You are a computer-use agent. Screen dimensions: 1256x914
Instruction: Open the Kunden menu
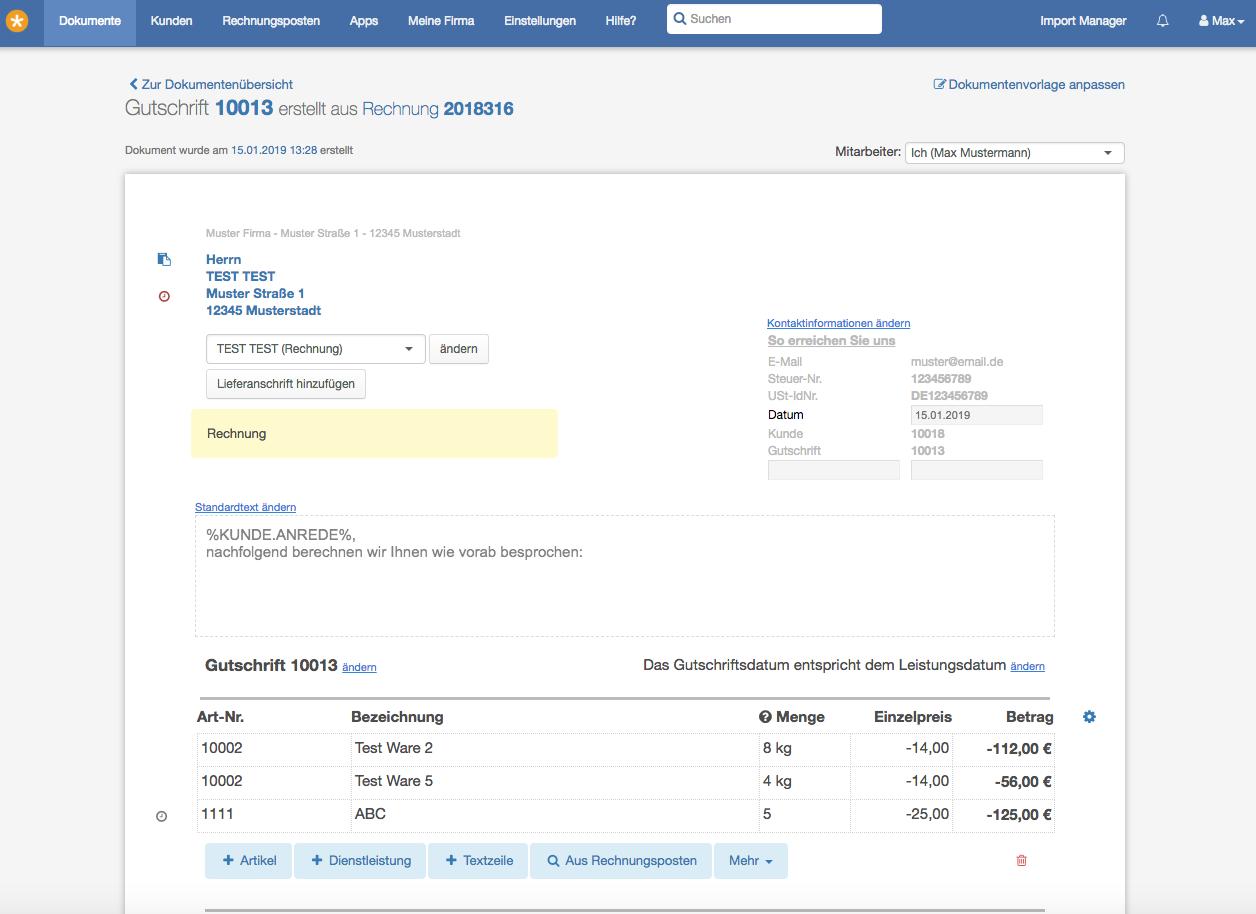pyautogui.click(x=172, y=21)
